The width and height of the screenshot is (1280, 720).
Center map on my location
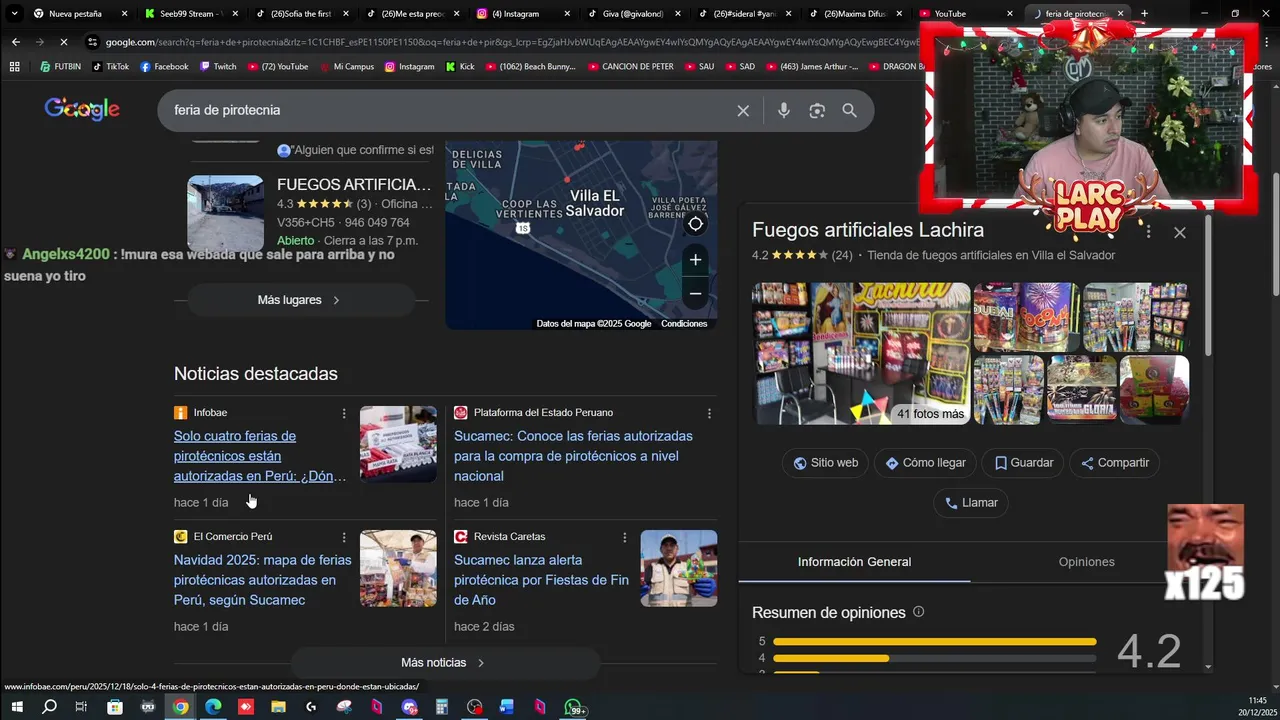click(x=695, y=223)
